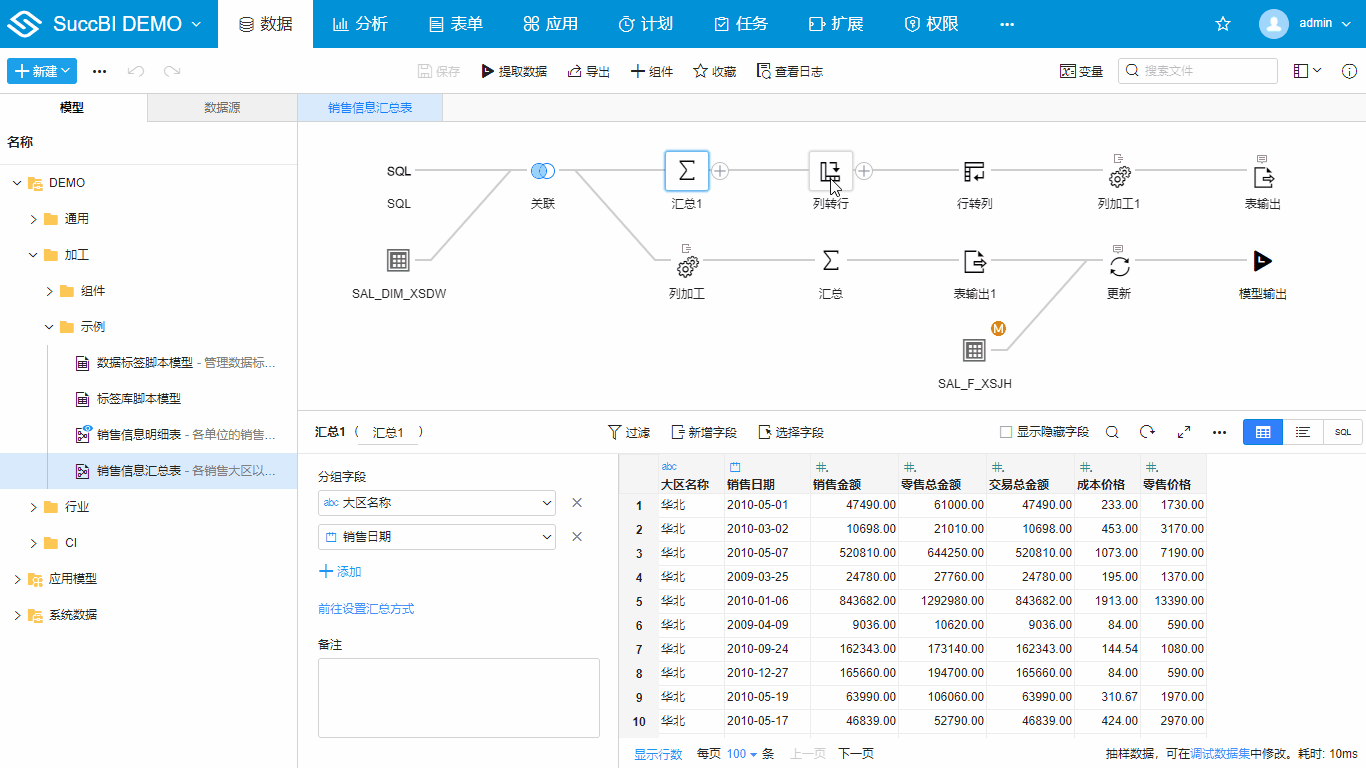Select the 行转列 node in flow
Viewport: 1366px width, 768px height.
974,172
